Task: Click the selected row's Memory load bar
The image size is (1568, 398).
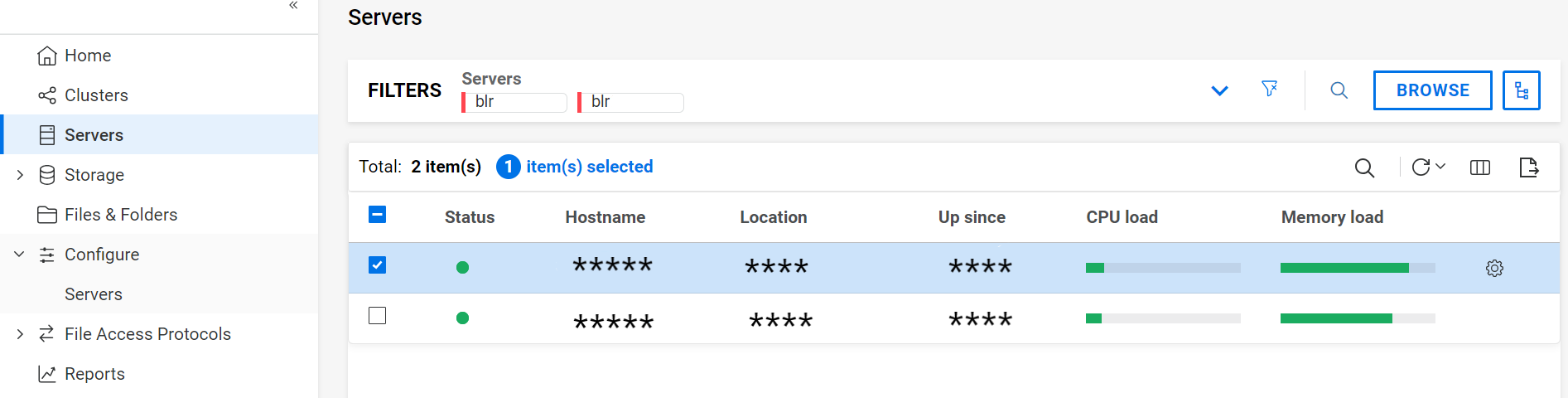Action: click(x=1357, y=268)
